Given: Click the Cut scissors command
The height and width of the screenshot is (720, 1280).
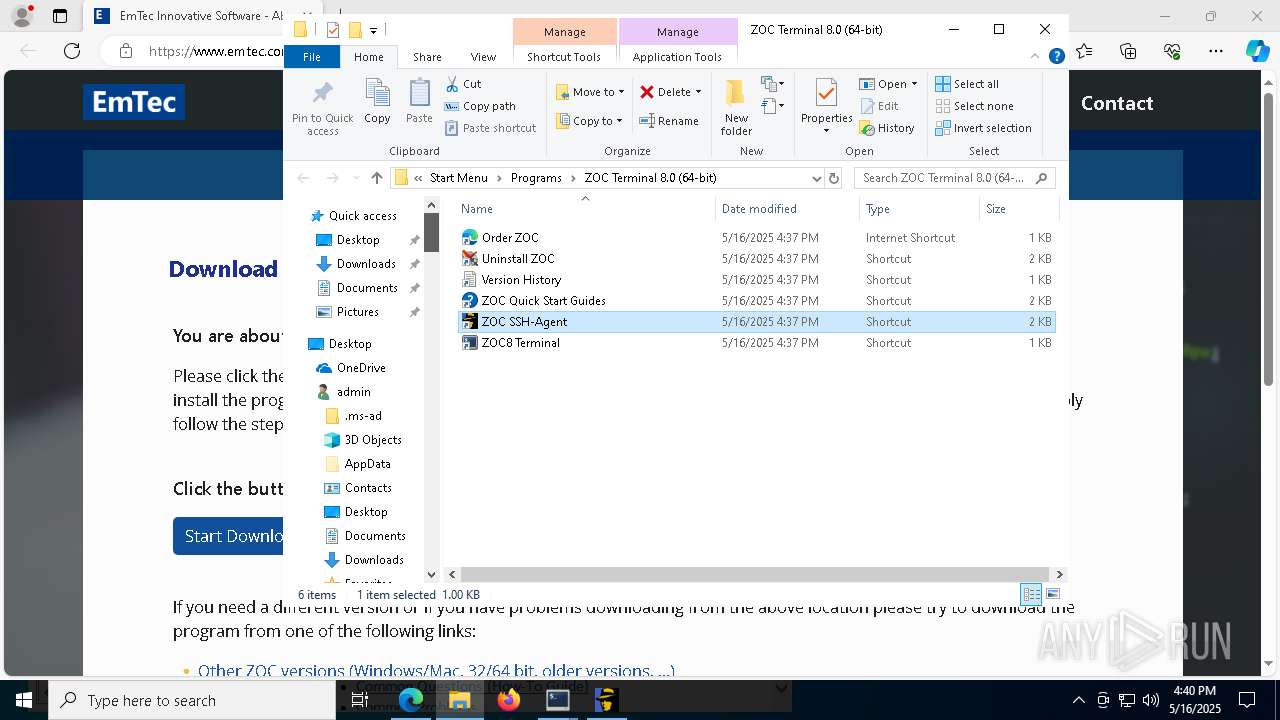Looking at the screenshot, I should click(463, 84).
